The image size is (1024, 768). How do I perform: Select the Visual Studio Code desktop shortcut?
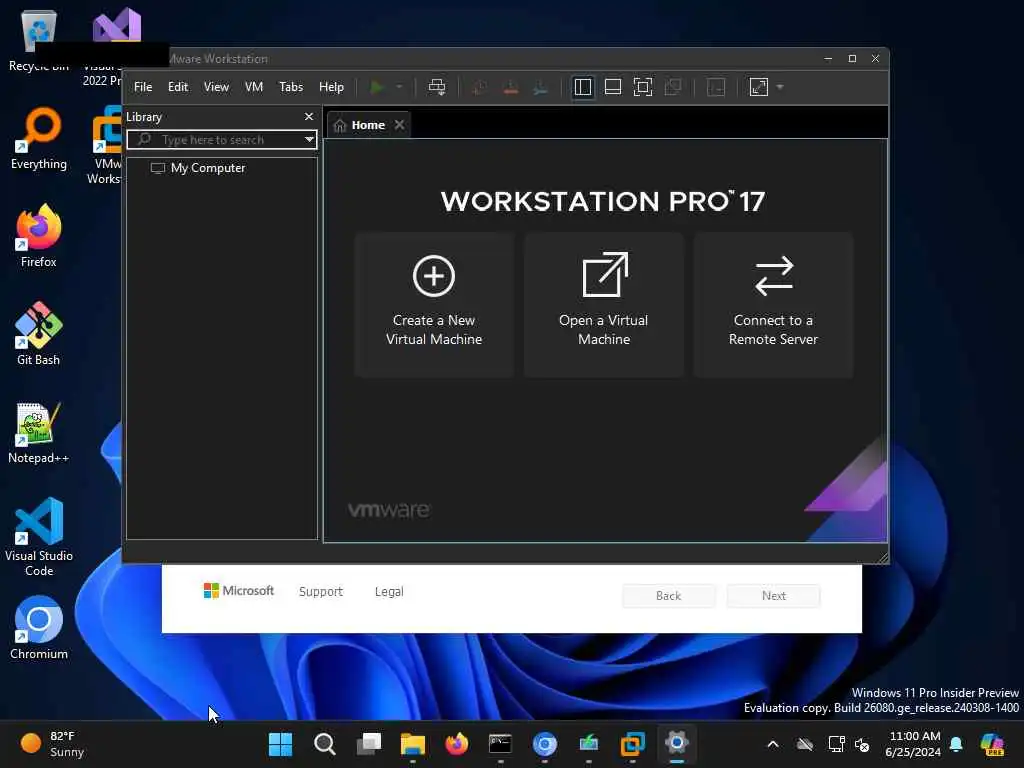click(x=39, y=537)
